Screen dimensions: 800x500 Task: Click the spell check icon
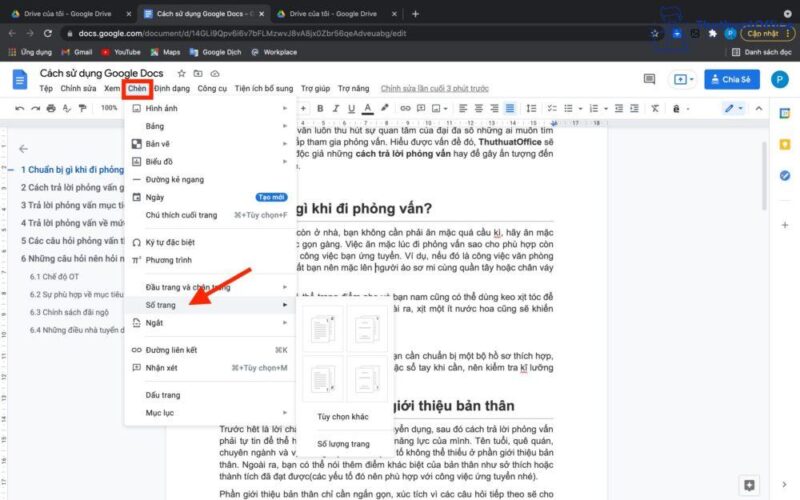[x=66, y=108]
